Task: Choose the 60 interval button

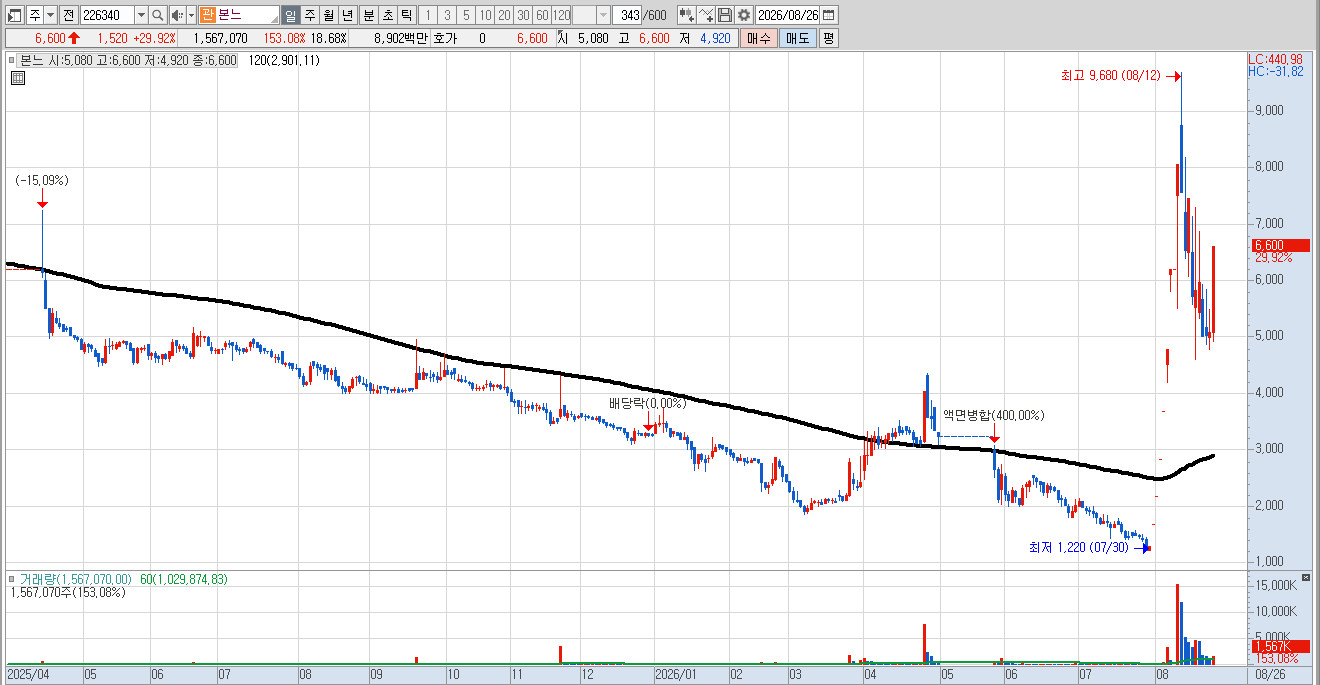Action: (x=542, y=15)
